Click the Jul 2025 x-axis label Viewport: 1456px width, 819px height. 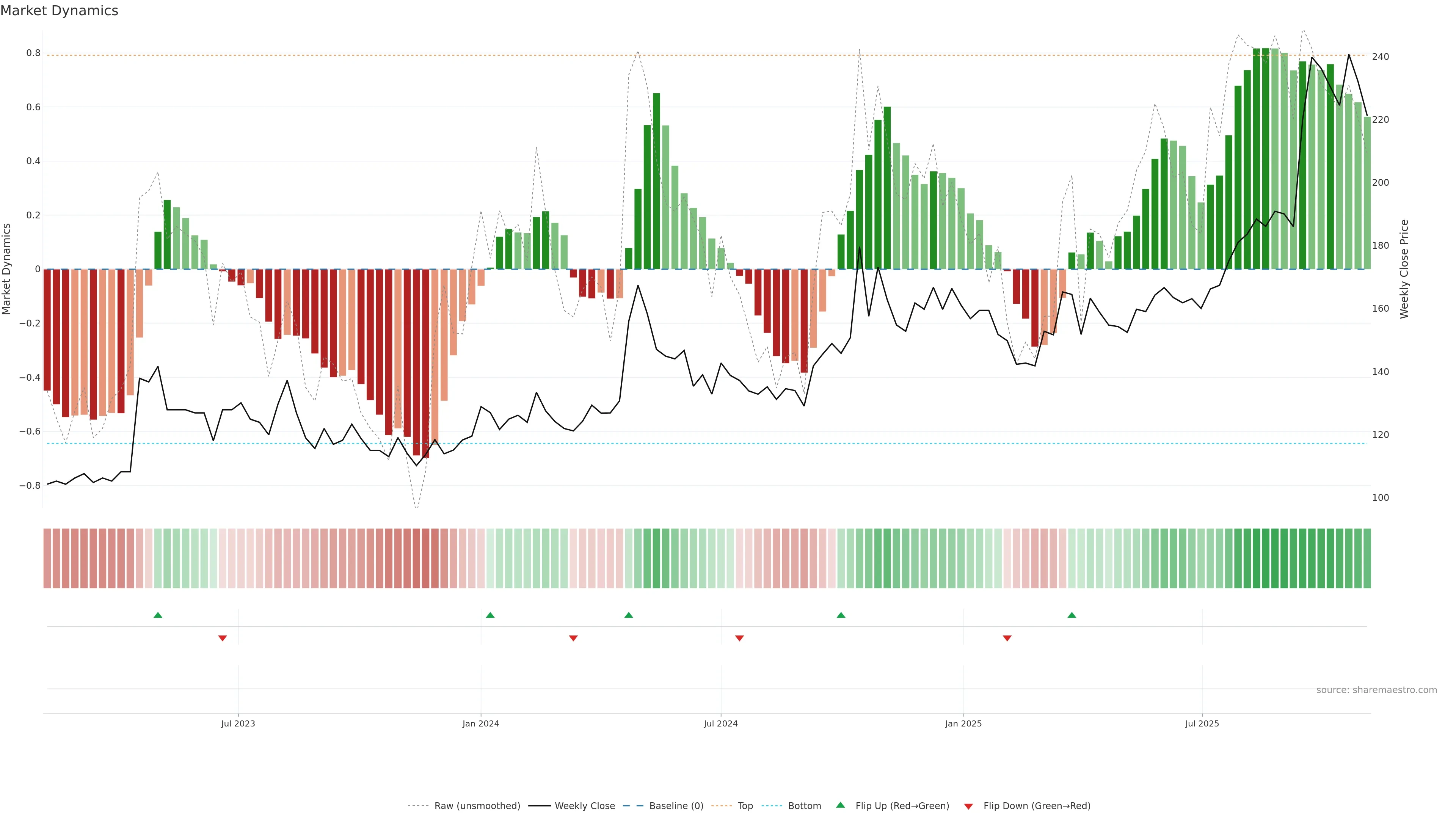[1202, 723]
